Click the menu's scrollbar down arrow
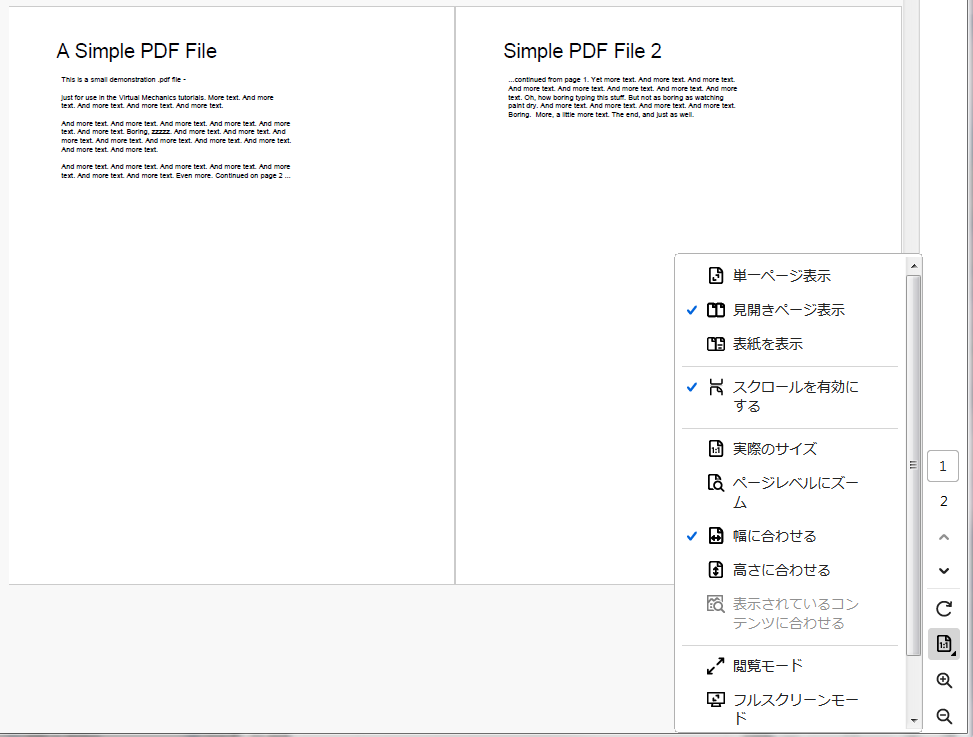Viewport: 973px width, 737px height. 913,721
